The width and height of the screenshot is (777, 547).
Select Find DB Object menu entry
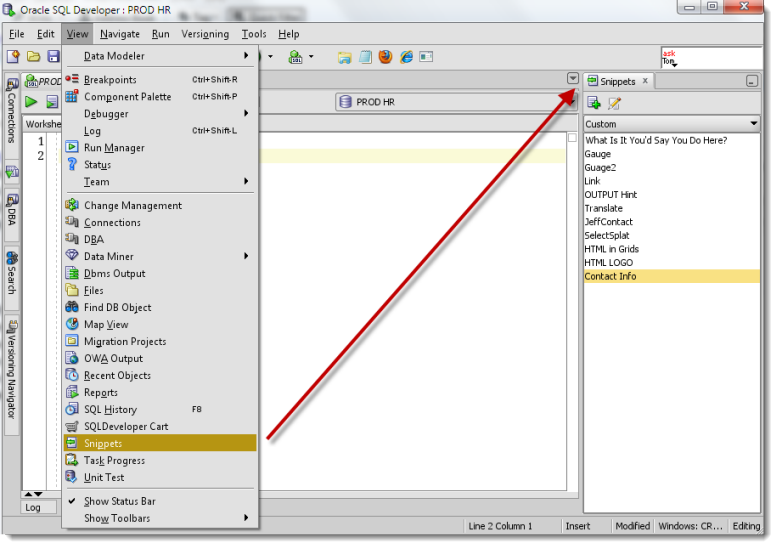point(160,307)
